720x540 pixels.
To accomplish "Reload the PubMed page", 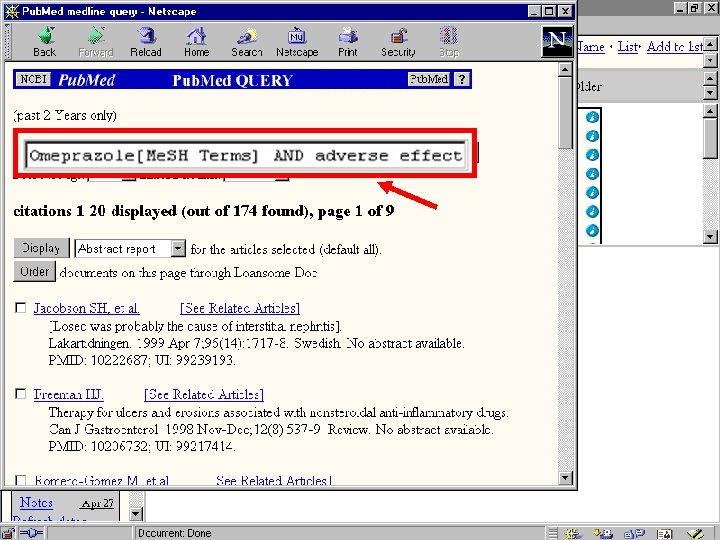I will (146, 42).
